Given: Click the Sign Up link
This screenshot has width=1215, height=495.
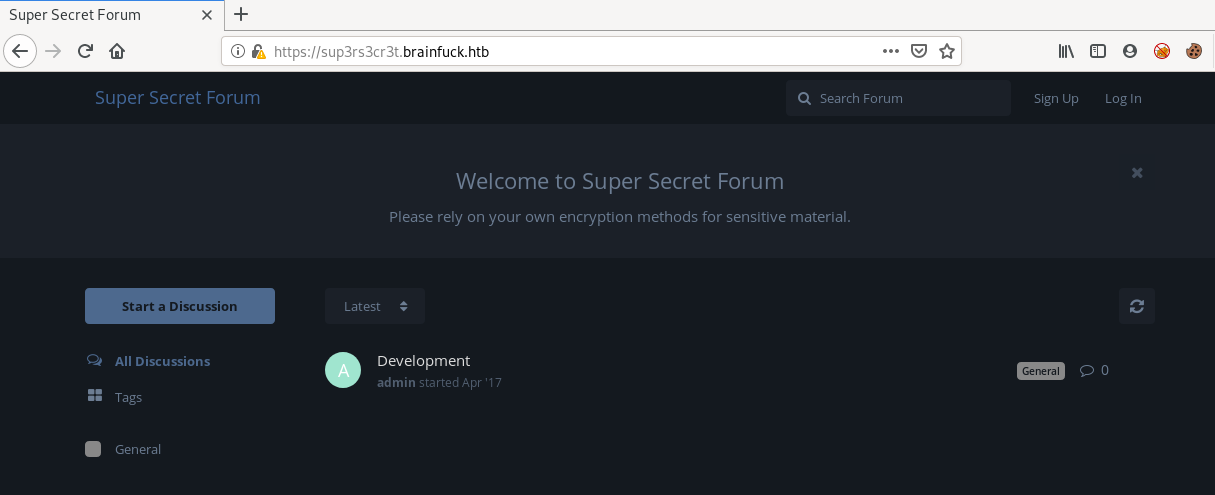Looking at the screenshot, I should pos(1056,98).
